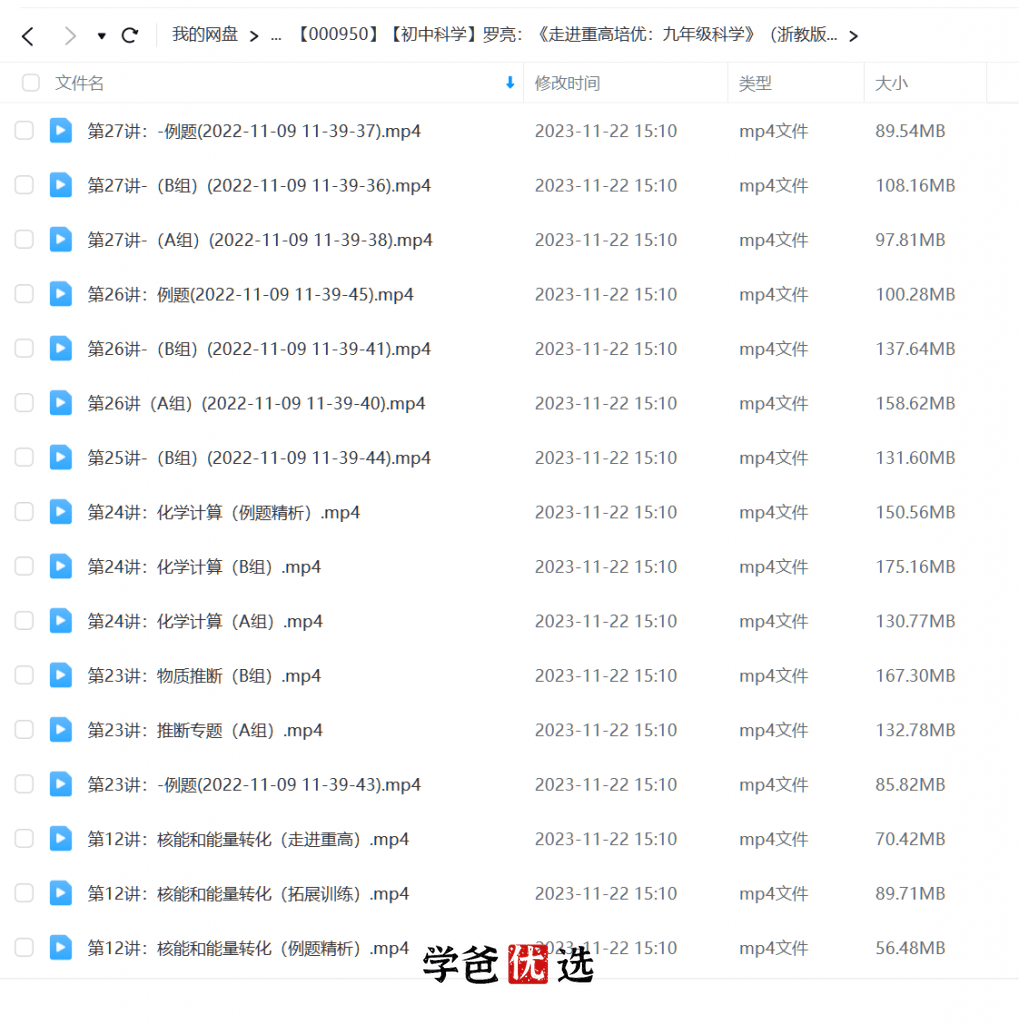Click the video icon of 第24讲：化学计算（B组）

(x=61, y=566)
